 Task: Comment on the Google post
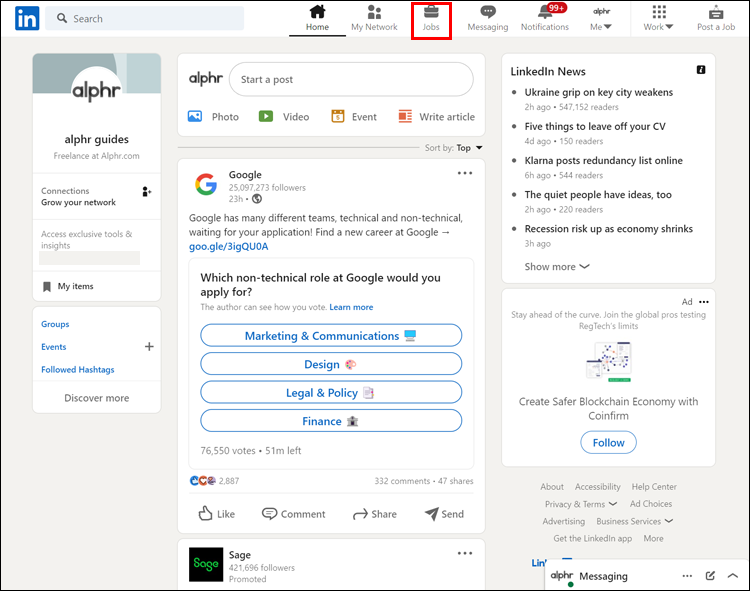[293, 514]
